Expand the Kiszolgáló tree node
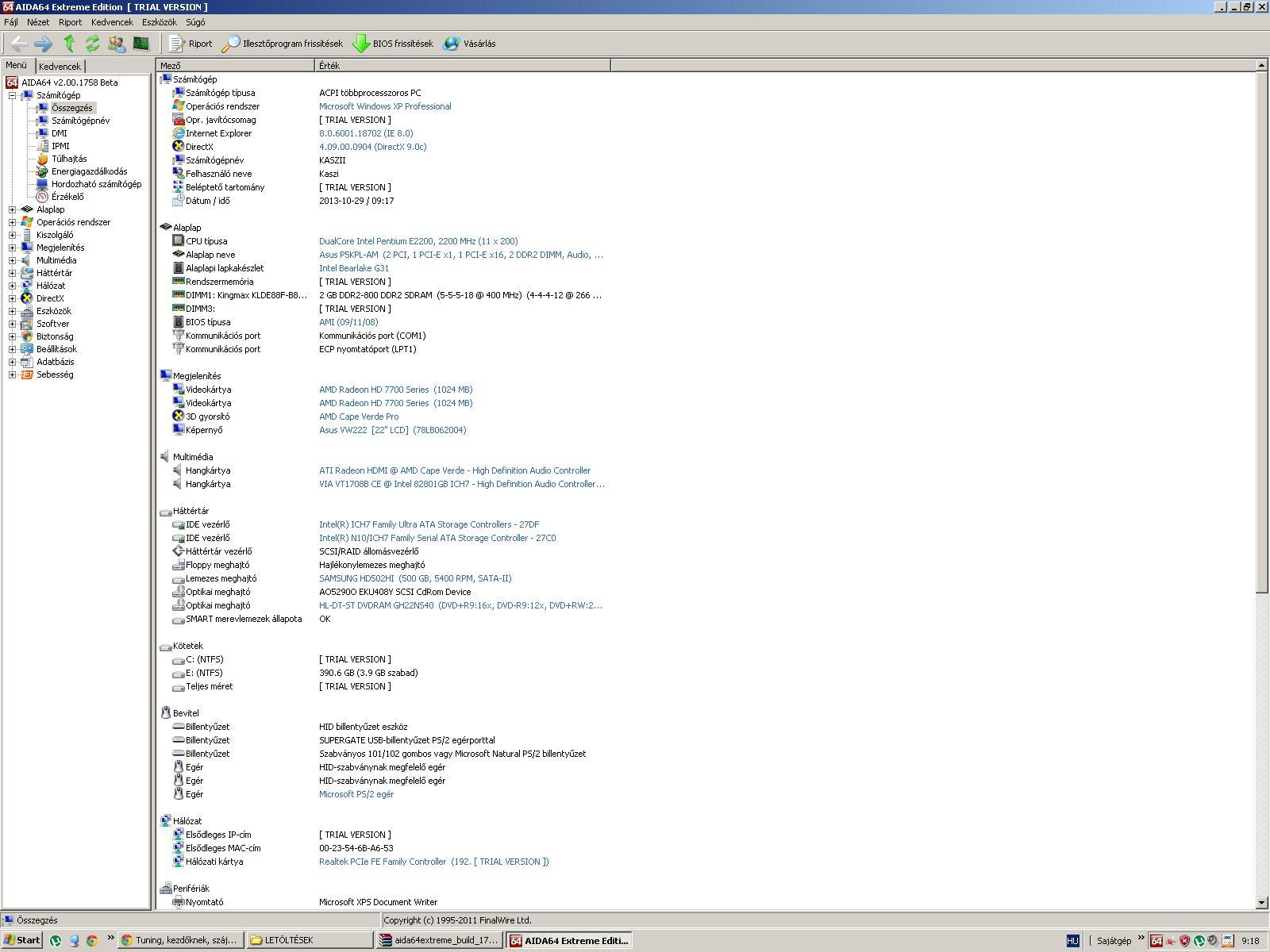 click(x=13, y=235)
